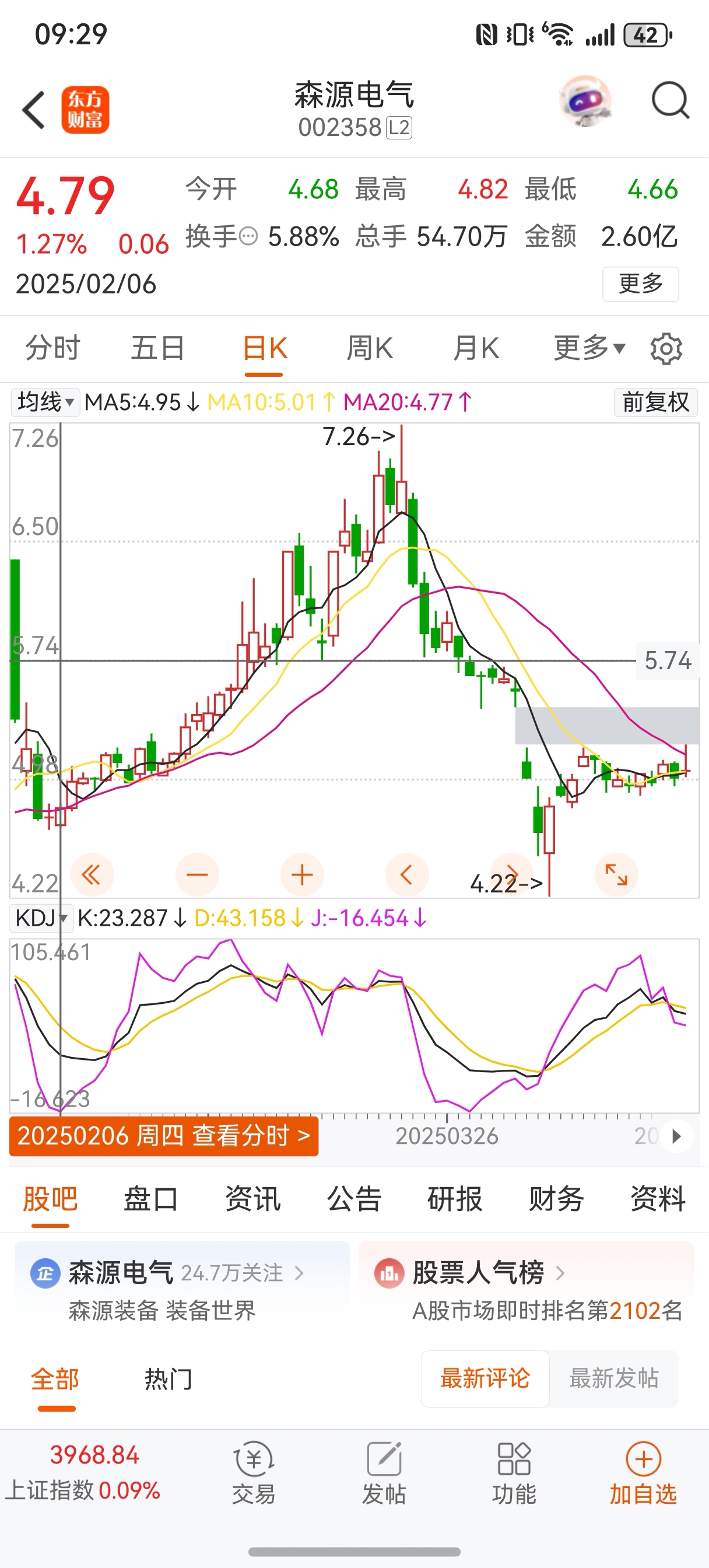Screen dimensions: 709x1568
Task: Tap the K:23.287 KDJ value
Action: (x=132, y=918)
